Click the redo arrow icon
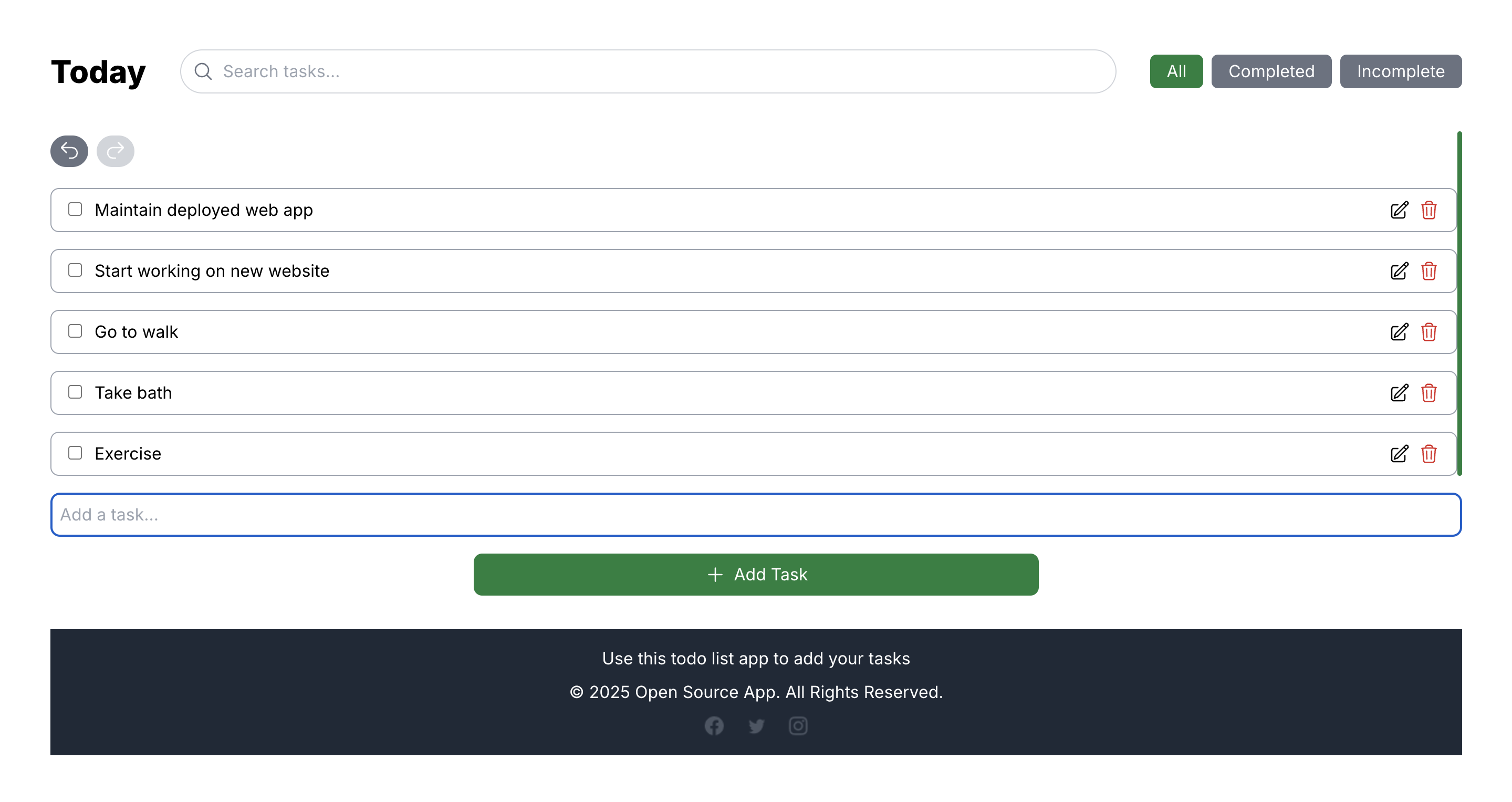Viewport: 1512px width, 802px height. click(115, 151)
